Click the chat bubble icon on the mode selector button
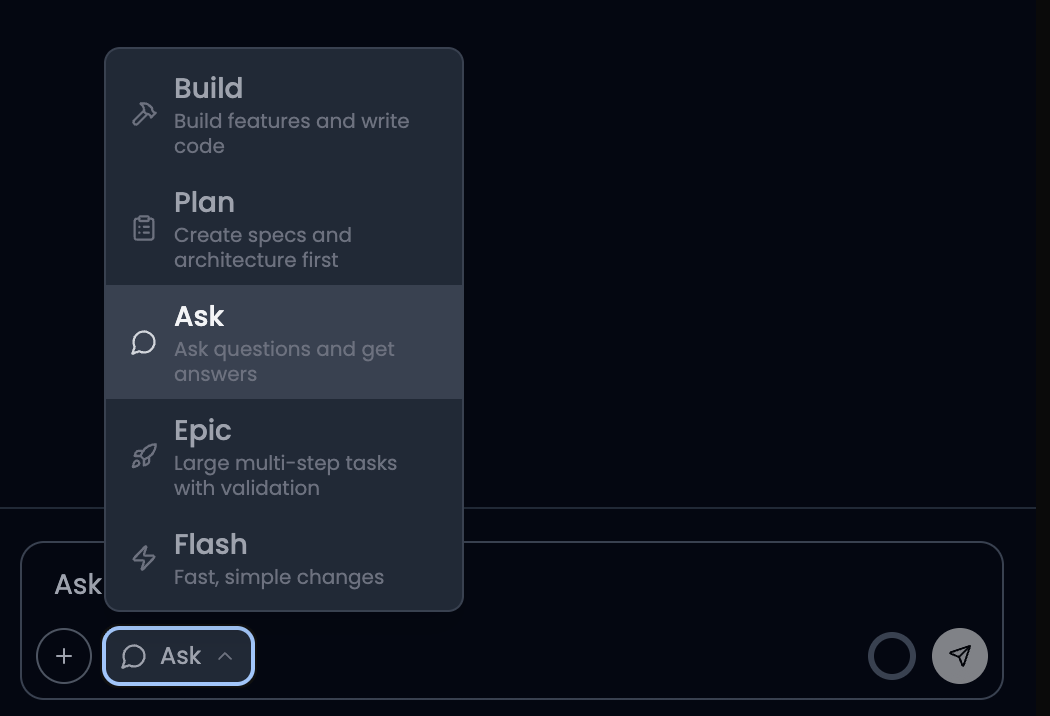 [134, 656]
